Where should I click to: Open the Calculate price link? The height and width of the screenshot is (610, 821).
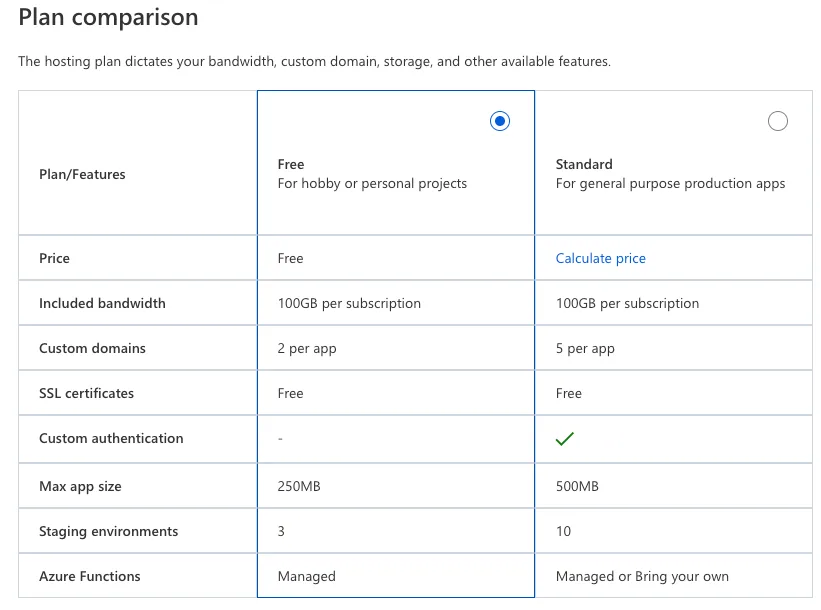pos(601,258)
